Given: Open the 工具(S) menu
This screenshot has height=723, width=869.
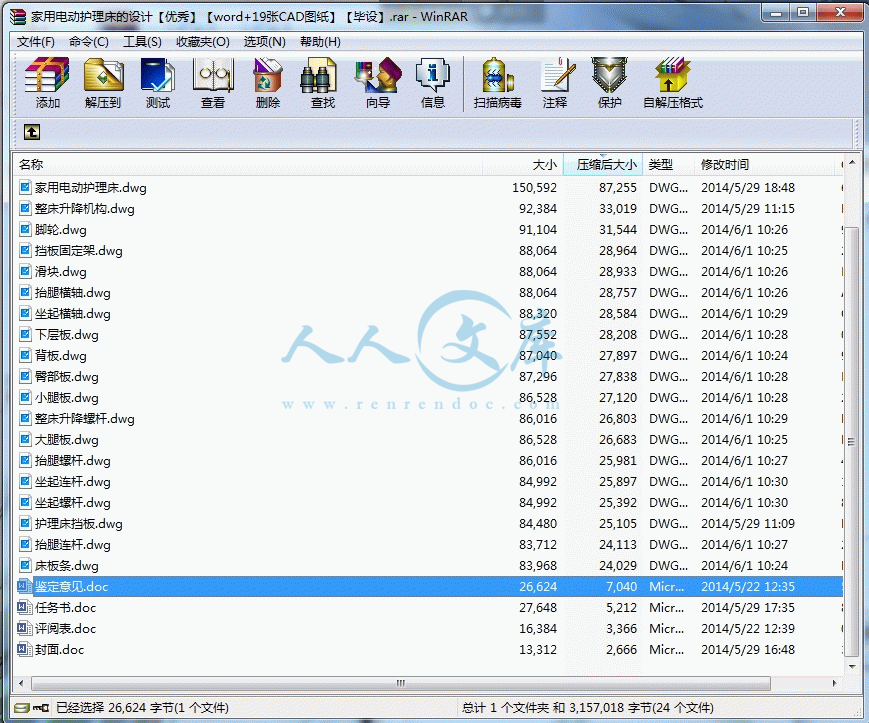Looking at the screenshot, I should coord(142,42).
